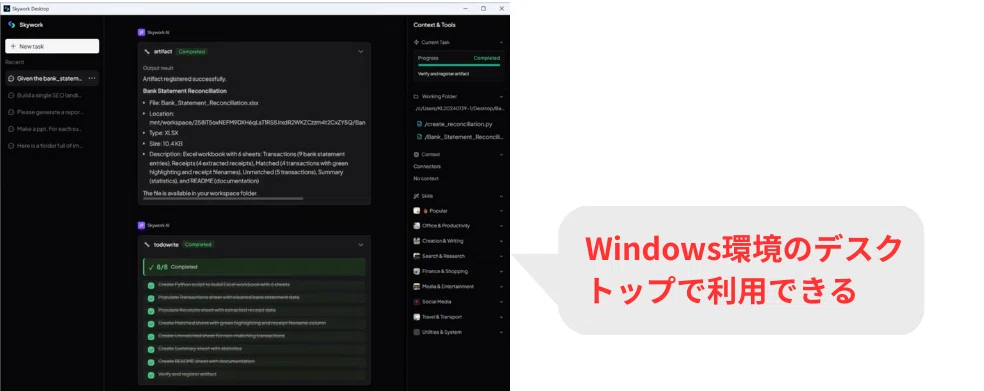Open options menu for 'Given the bank_statem...' task
Image resolution: width=984 pixels, height=391 pixels.
coord(92,78)
